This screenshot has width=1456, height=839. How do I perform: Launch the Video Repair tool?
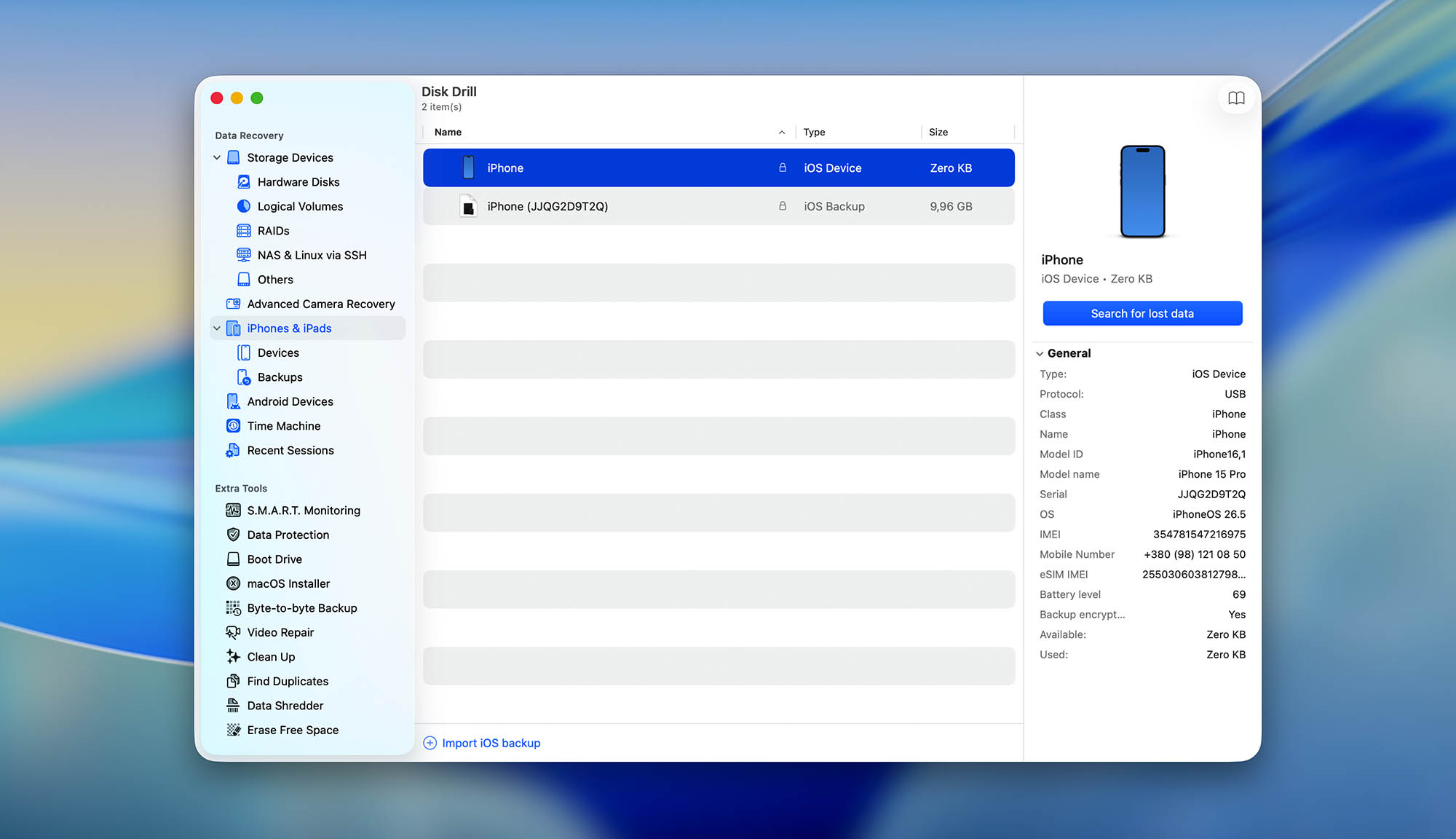tap(280, 632)
